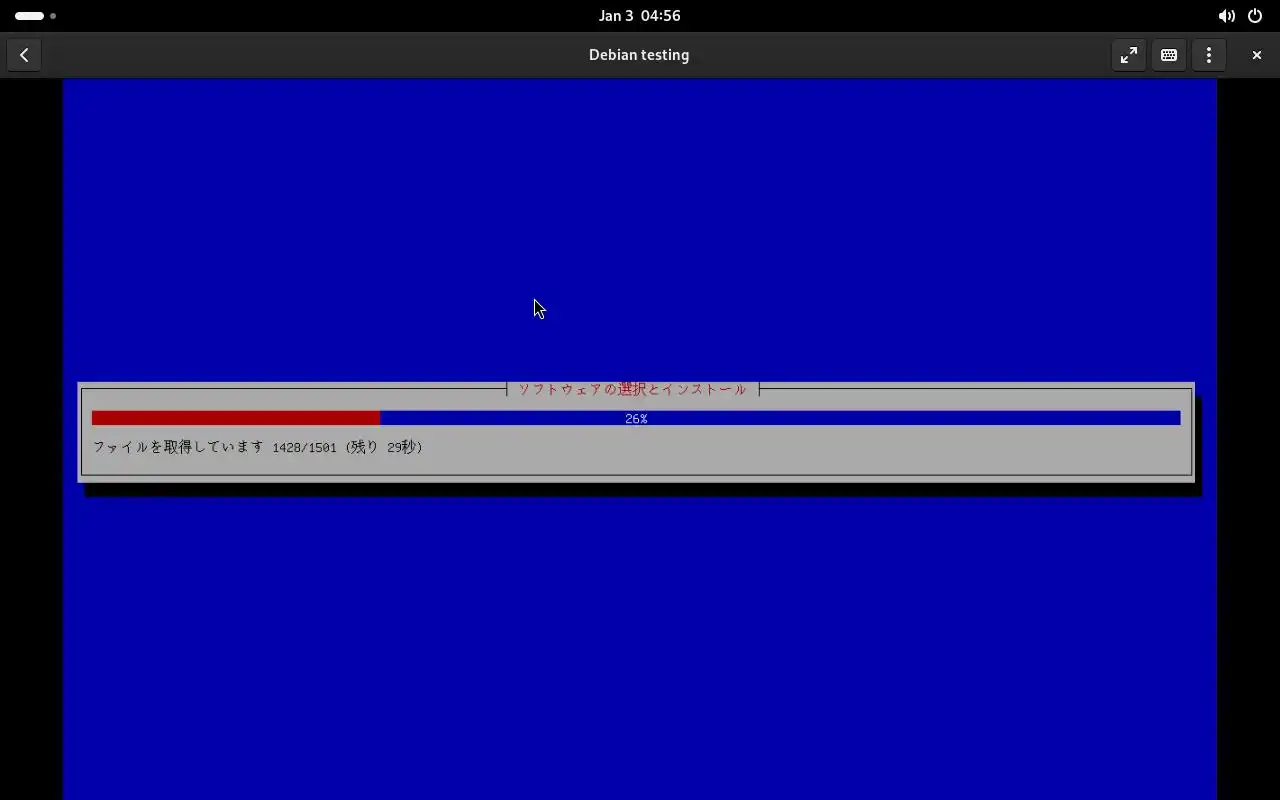Open the Activities overview pill indicator

click(x=35, y=16)
